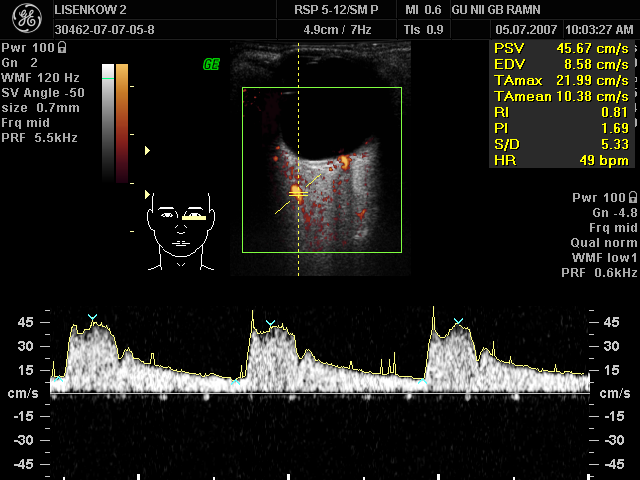
Task: Click the PI 1.69 result
Action: (x=561, y=128)
